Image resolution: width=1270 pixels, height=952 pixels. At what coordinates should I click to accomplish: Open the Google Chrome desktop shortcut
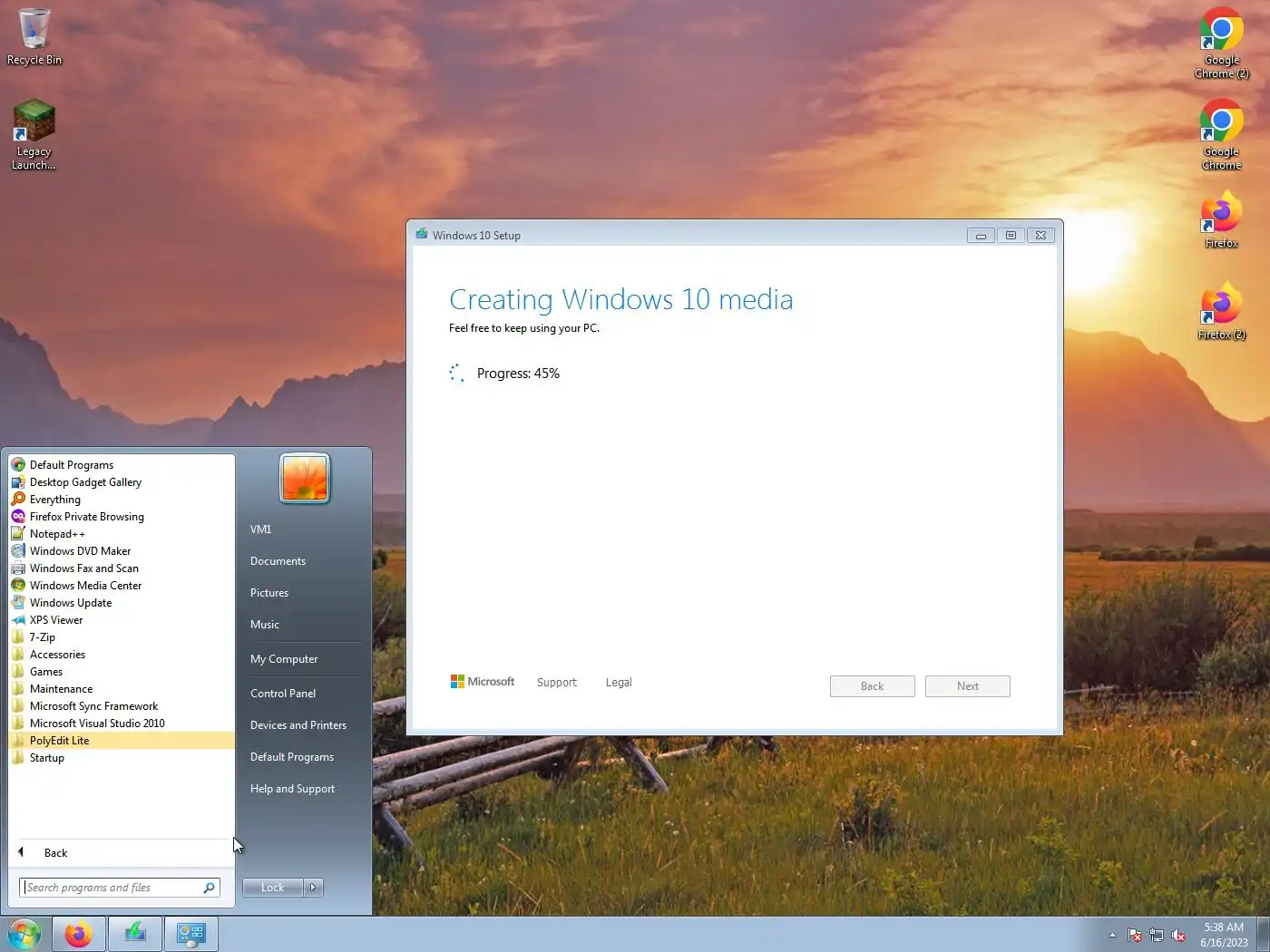(x=1221, y=134)
